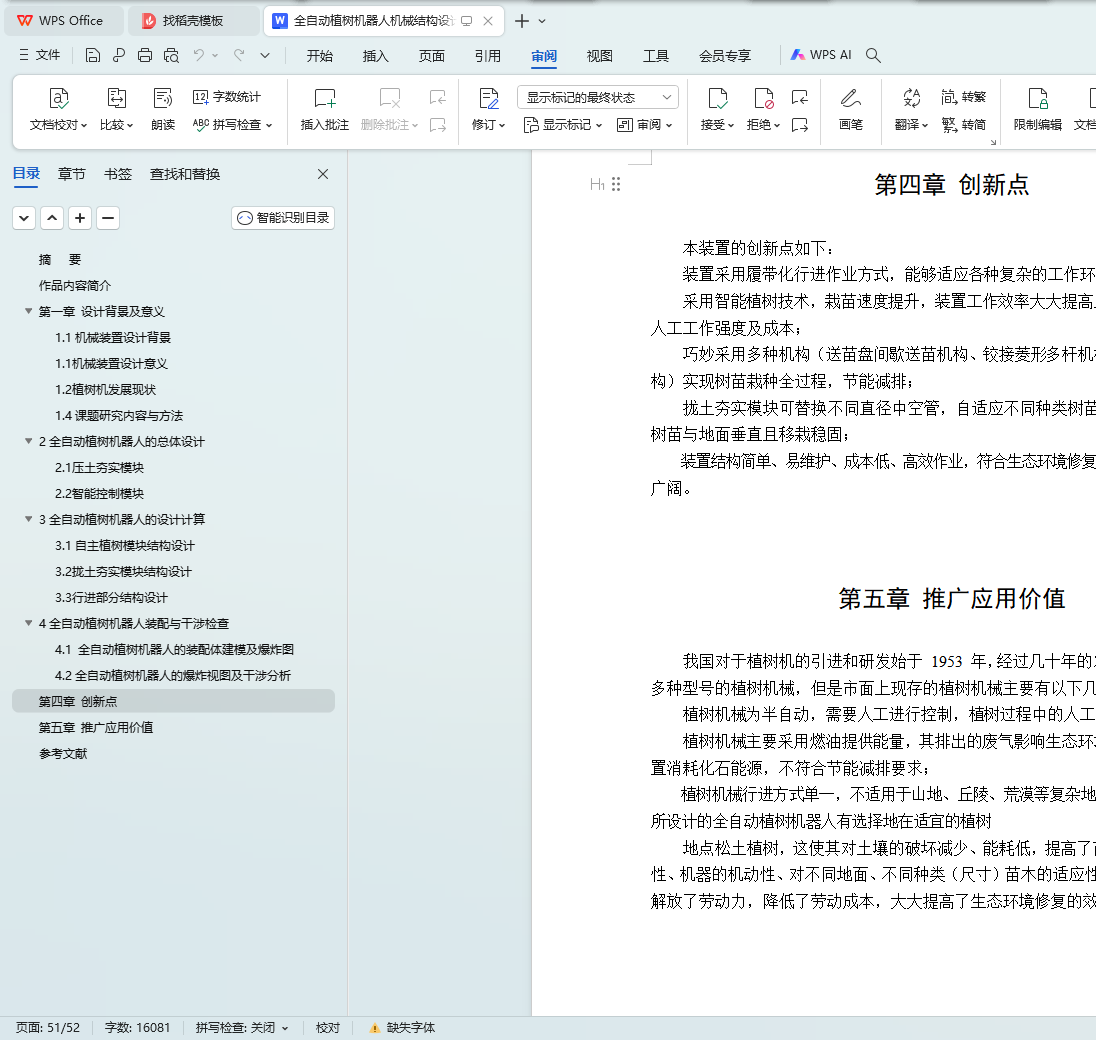Click the plus heading level button in outline

click(x=80, y=218)
